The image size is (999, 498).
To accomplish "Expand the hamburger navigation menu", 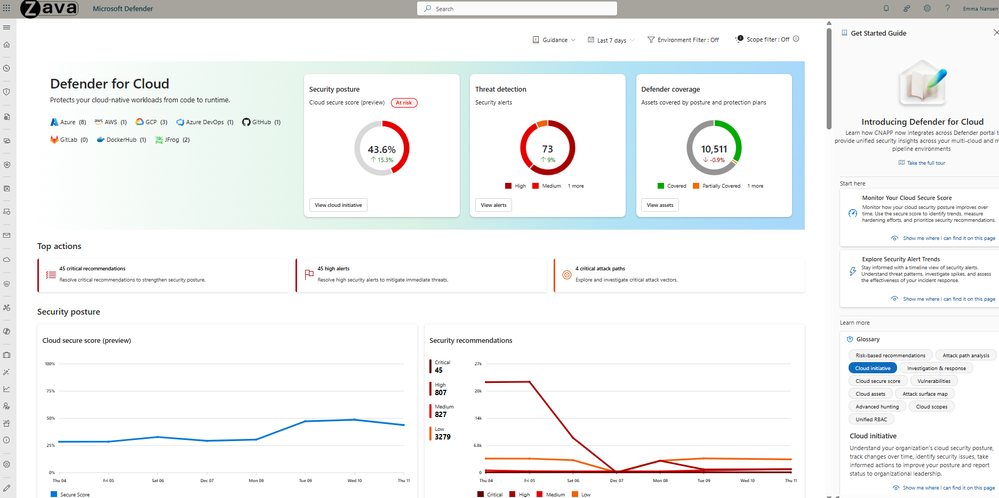I will coord(6,28).
